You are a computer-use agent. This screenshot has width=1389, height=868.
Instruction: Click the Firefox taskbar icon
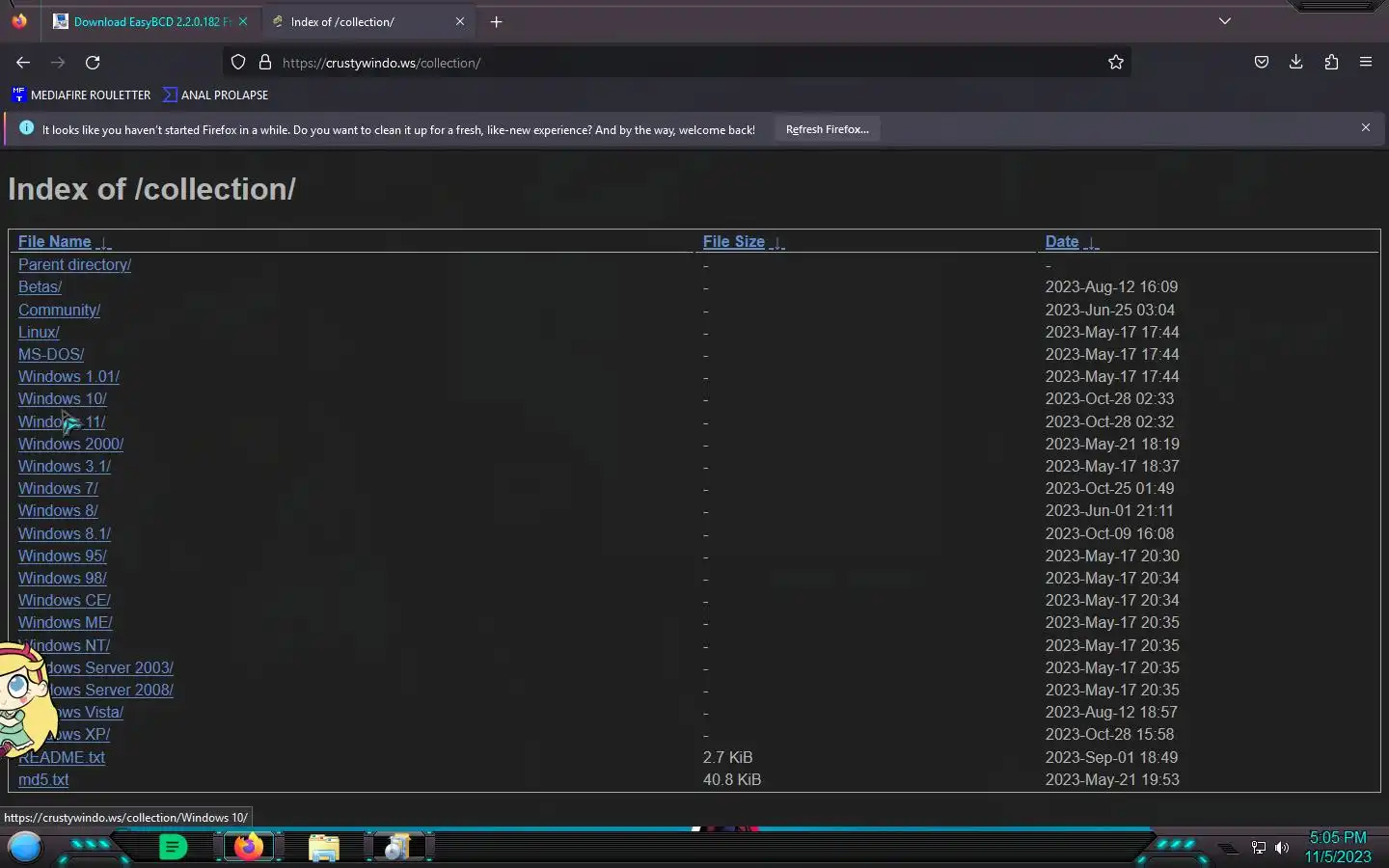pos(249,847)
